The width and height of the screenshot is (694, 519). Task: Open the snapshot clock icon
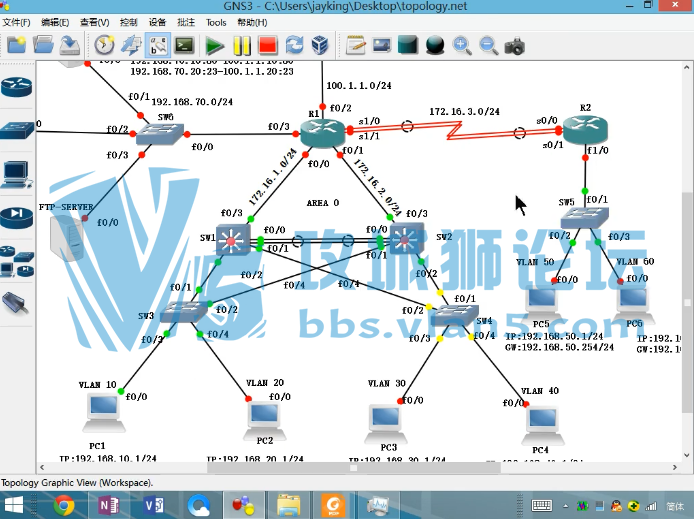click(104, 45)
